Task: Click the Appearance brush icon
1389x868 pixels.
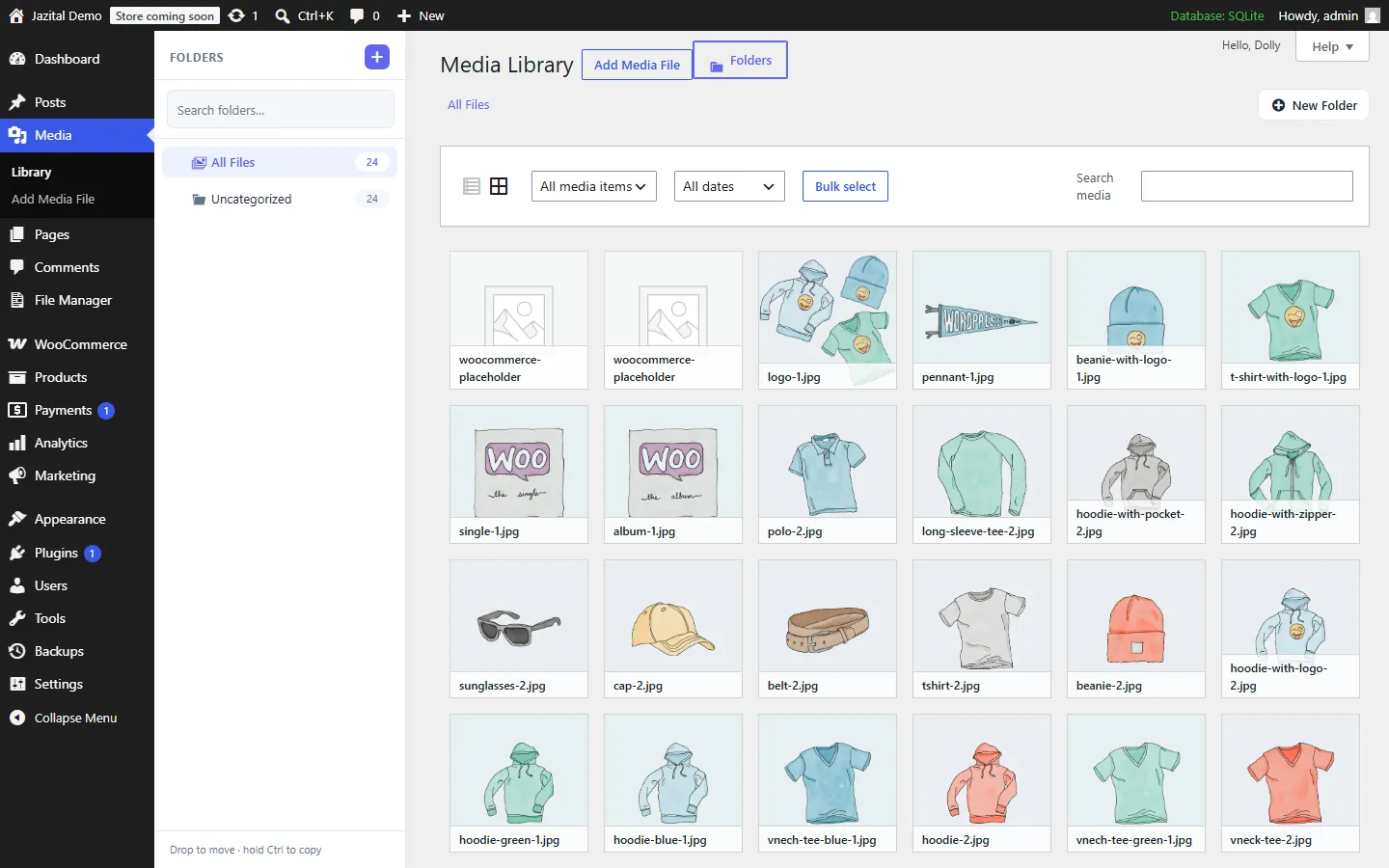Action: pos(17,519)
